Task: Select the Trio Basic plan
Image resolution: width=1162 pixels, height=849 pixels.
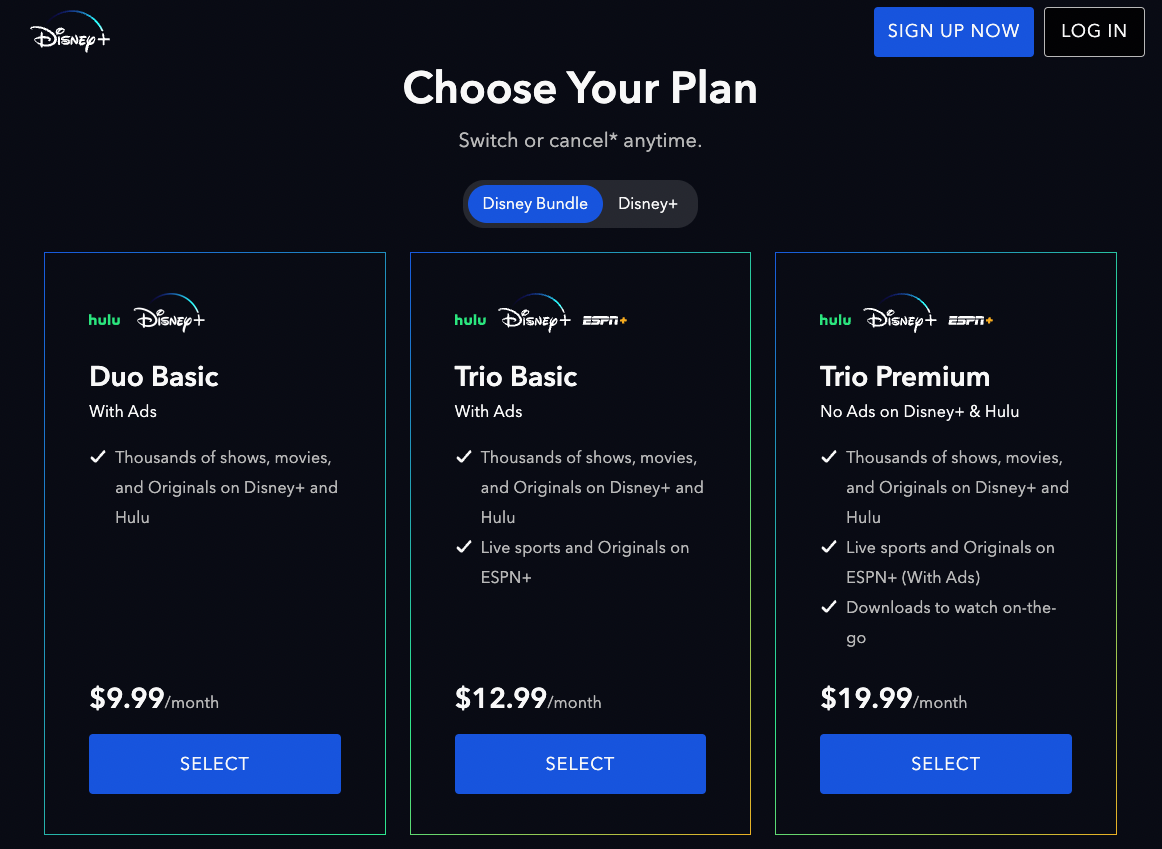Action: click(x=580, y=763)
